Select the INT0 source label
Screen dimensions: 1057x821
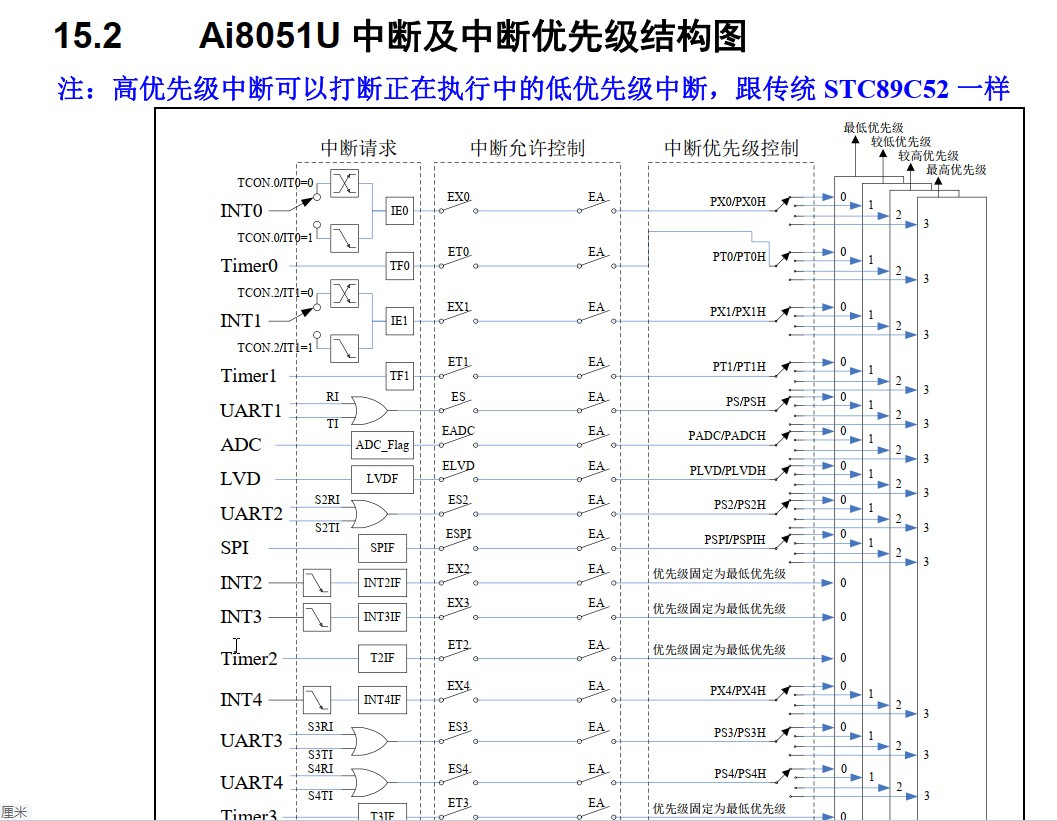pyautogui.click(x=241, y=211)
